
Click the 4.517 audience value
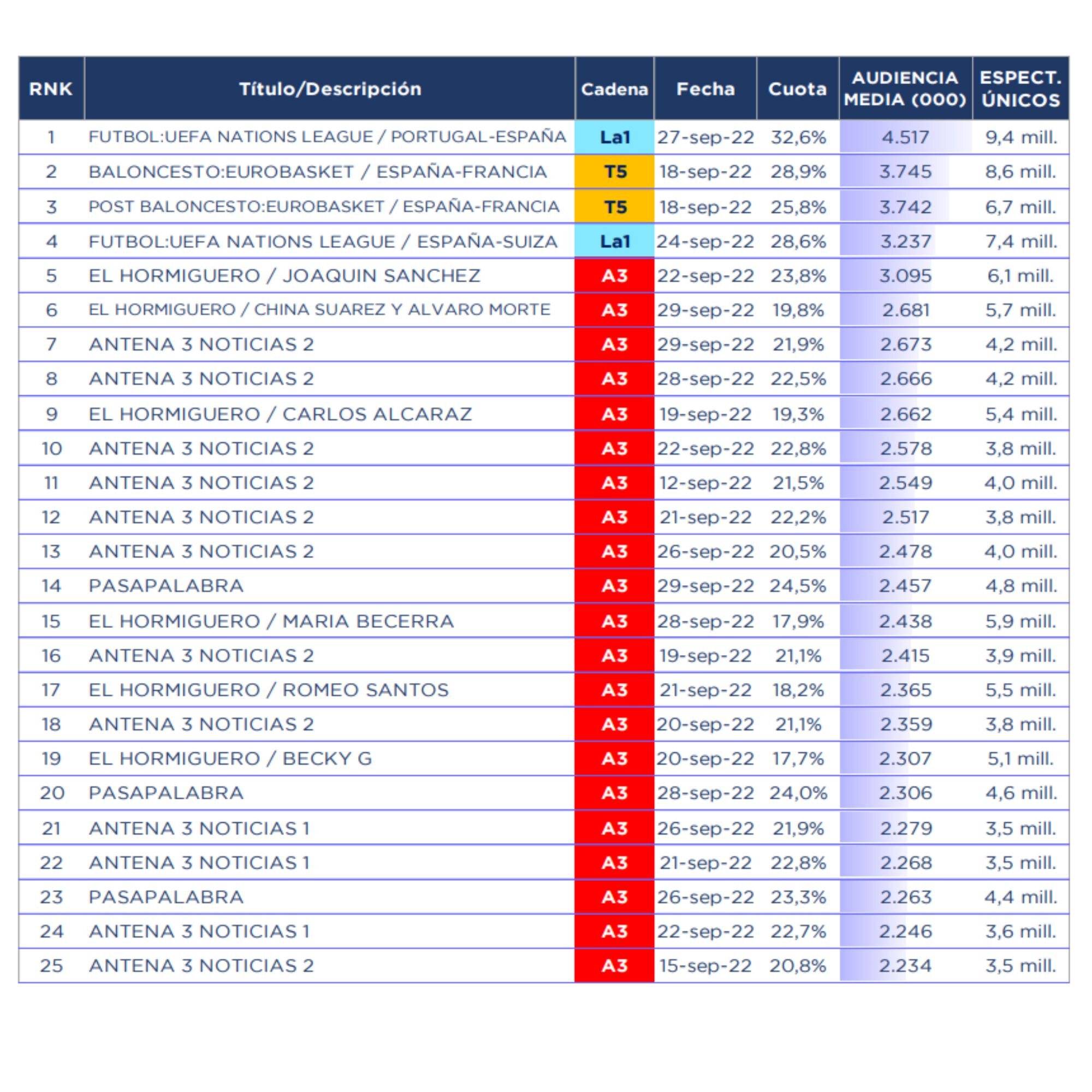coord(905,138)
